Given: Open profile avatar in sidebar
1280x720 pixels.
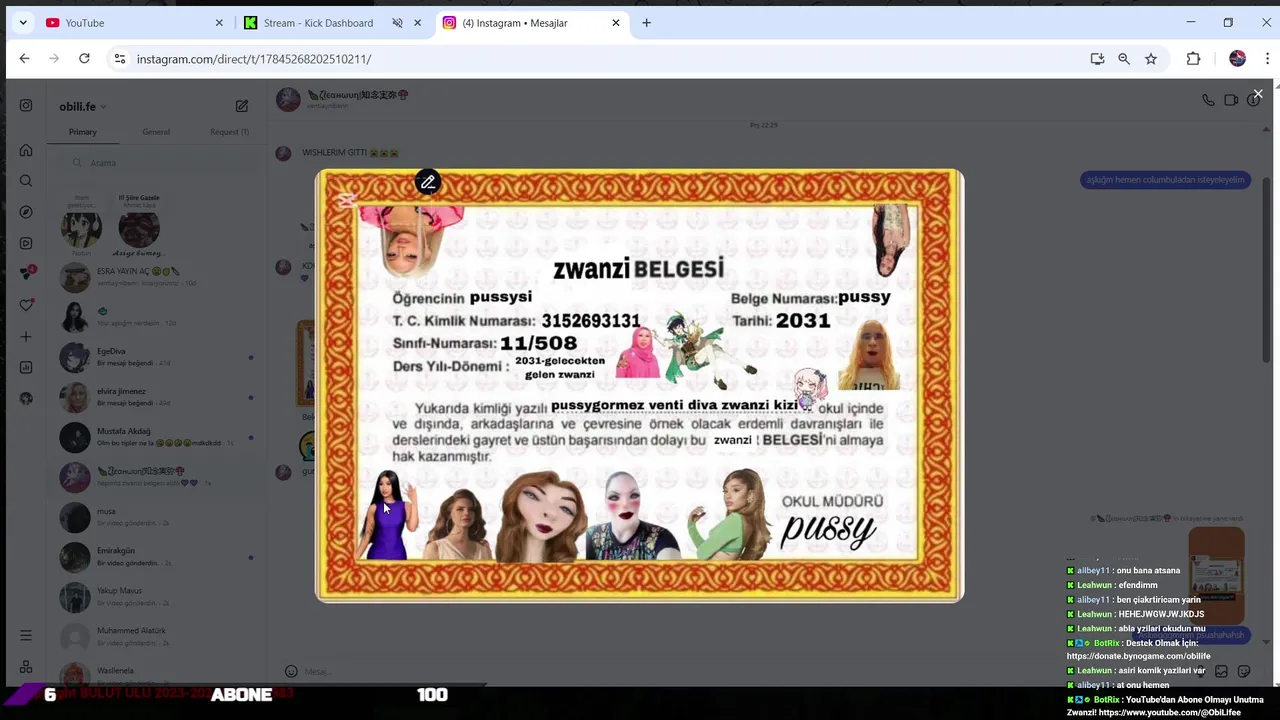Looking at the screenshot, I should coord(26,398).
